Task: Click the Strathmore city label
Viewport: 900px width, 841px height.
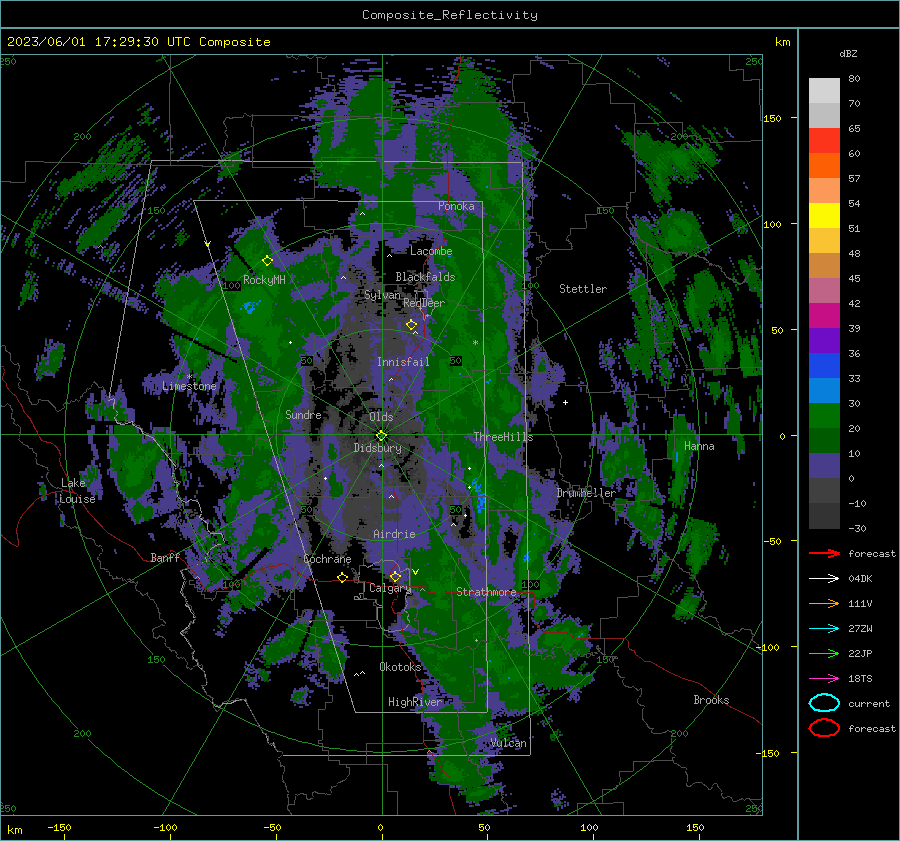Action: click(486, 592)
